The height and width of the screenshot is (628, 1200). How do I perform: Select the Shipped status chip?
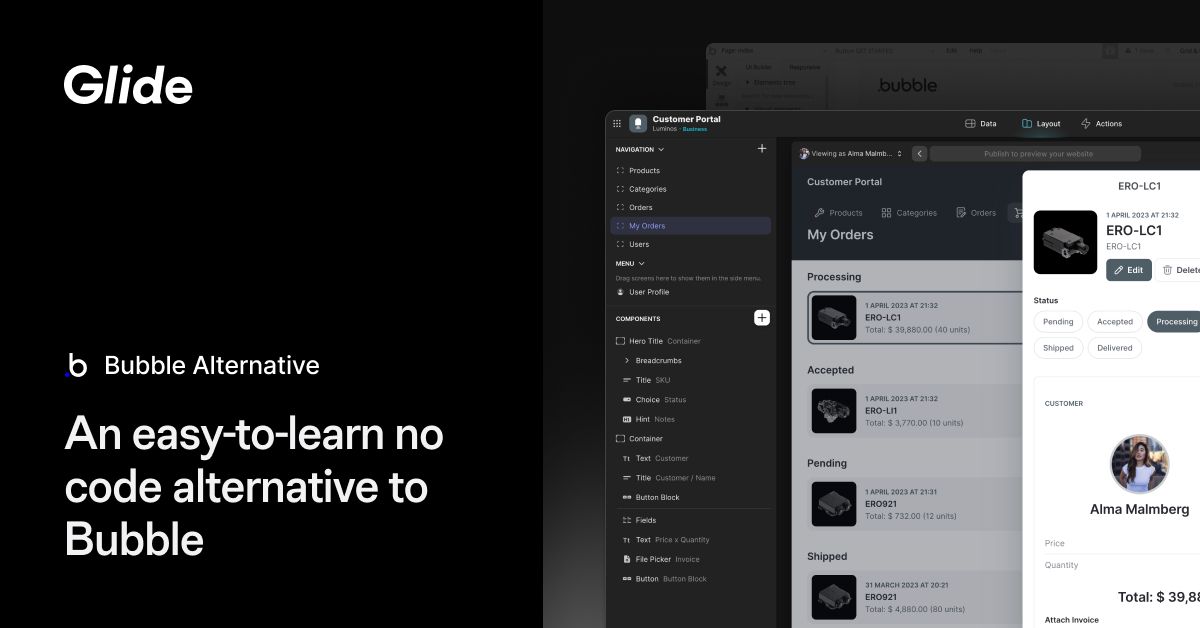(1058, 348)
